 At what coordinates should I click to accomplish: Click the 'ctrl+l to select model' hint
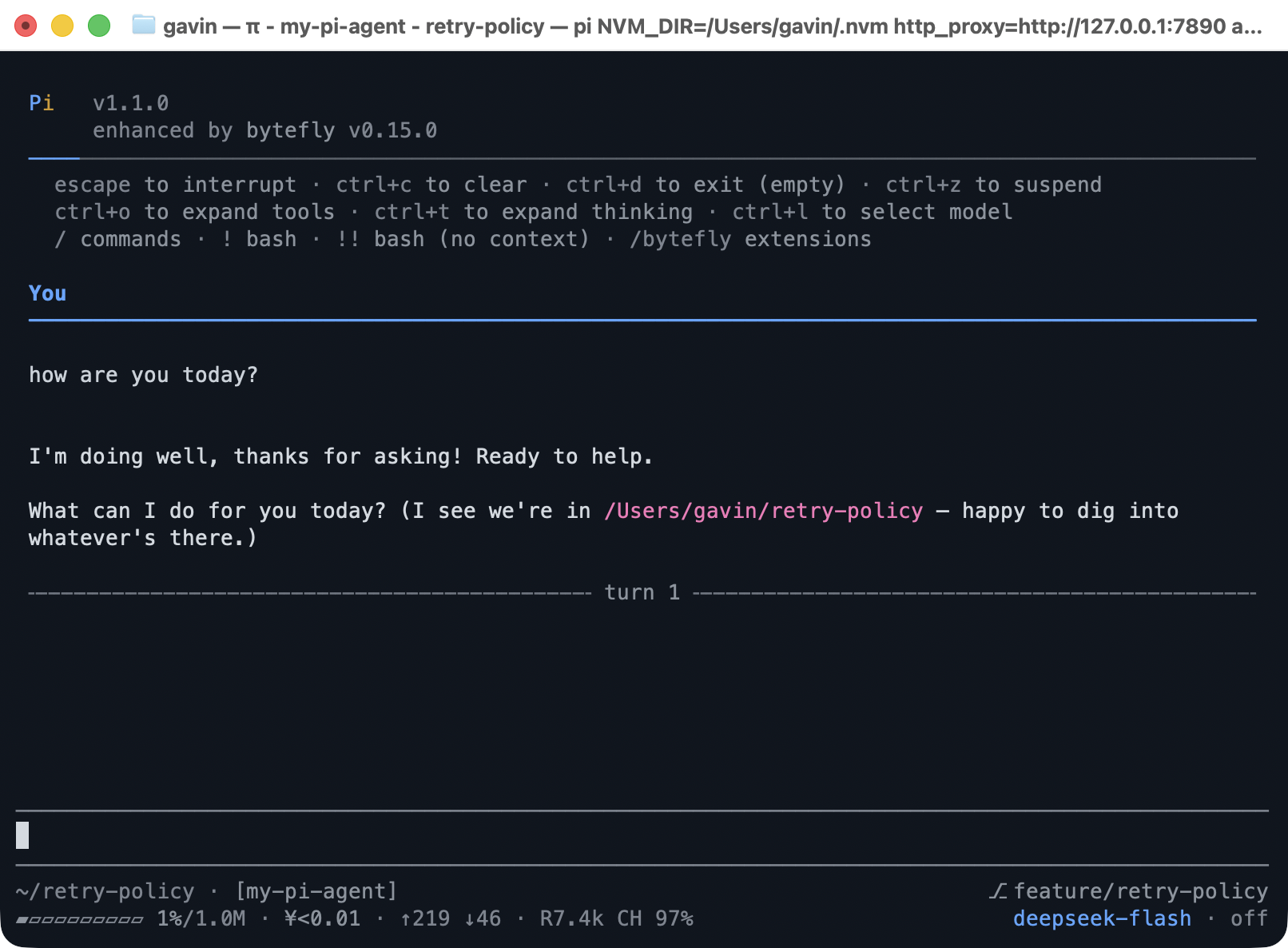873,212
